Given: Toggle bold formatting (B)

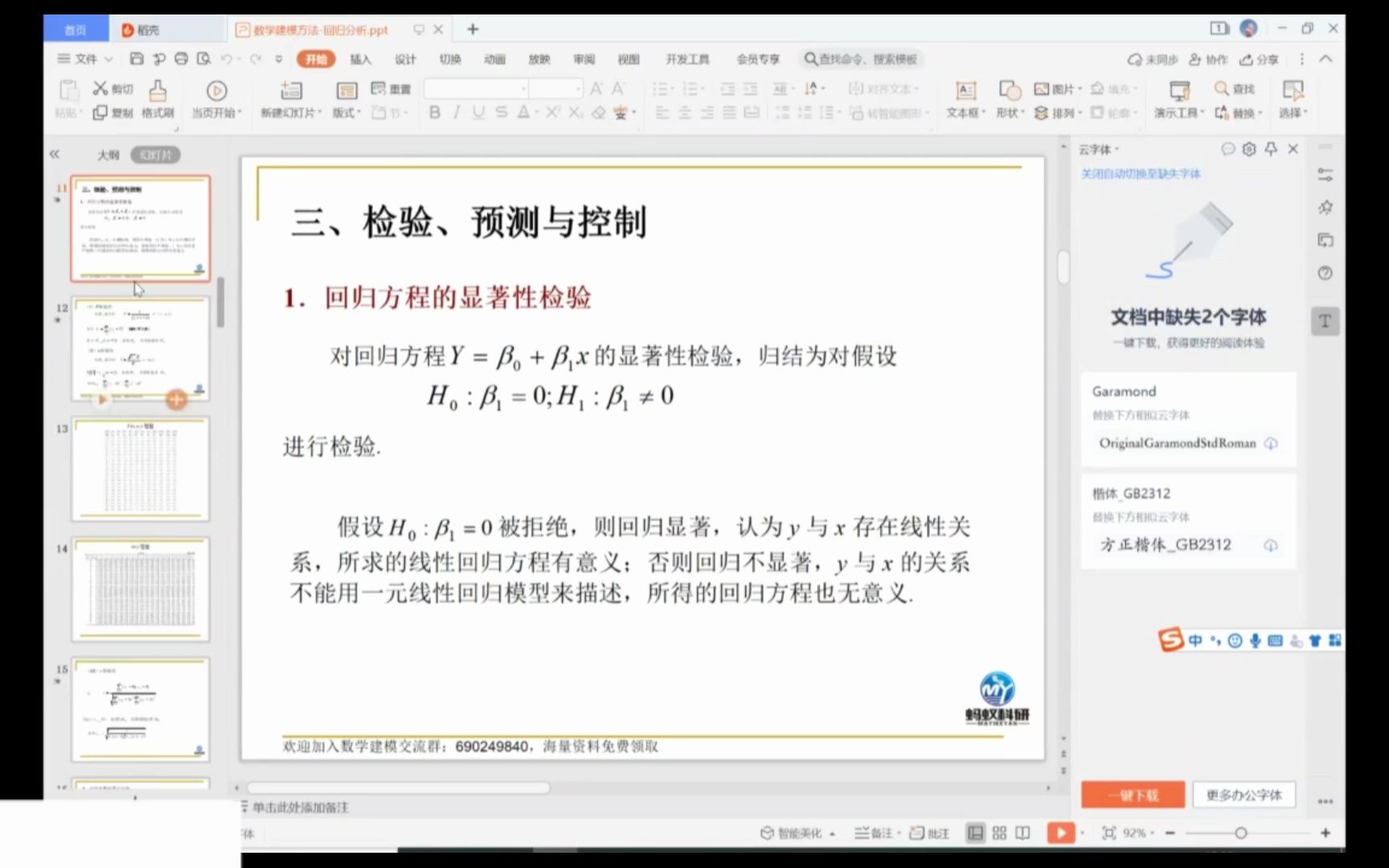Looking at the screenshot, I should click(x=434, y=113).
